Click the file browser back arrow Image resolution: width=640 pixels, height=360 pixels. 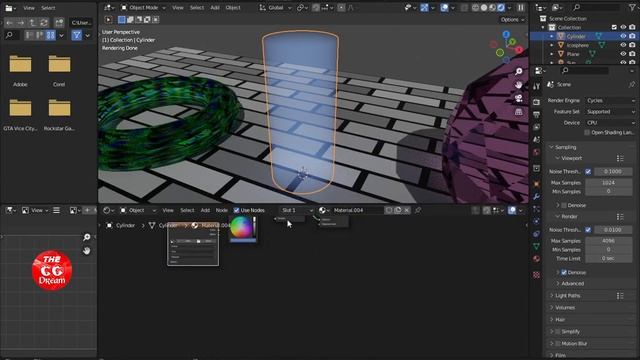tap(9, 22)
